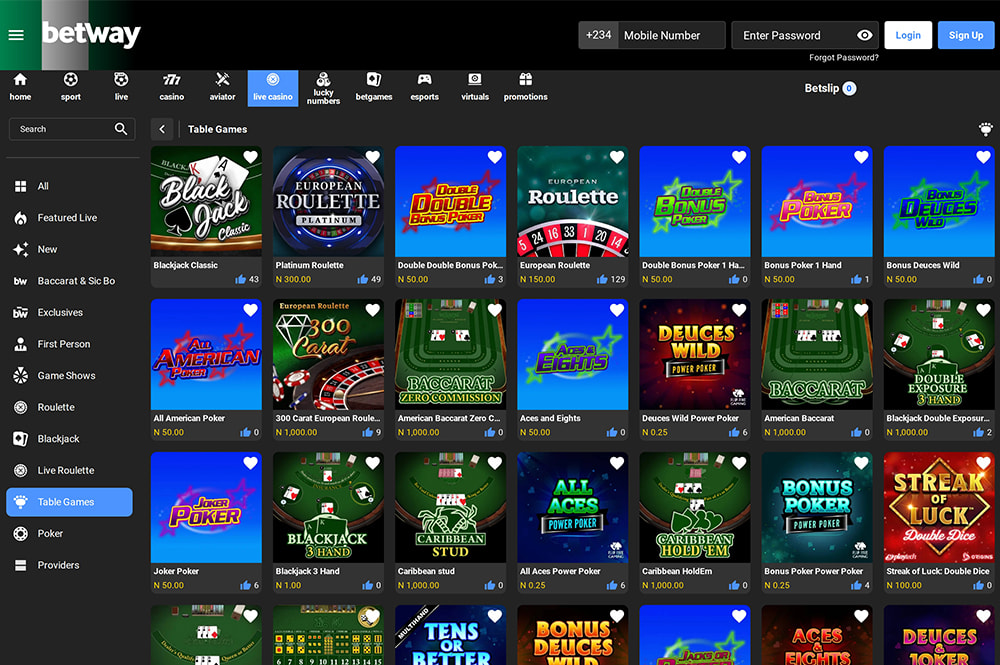Click the search magnifier icon

pyautogui.click(x=121, y=129)
